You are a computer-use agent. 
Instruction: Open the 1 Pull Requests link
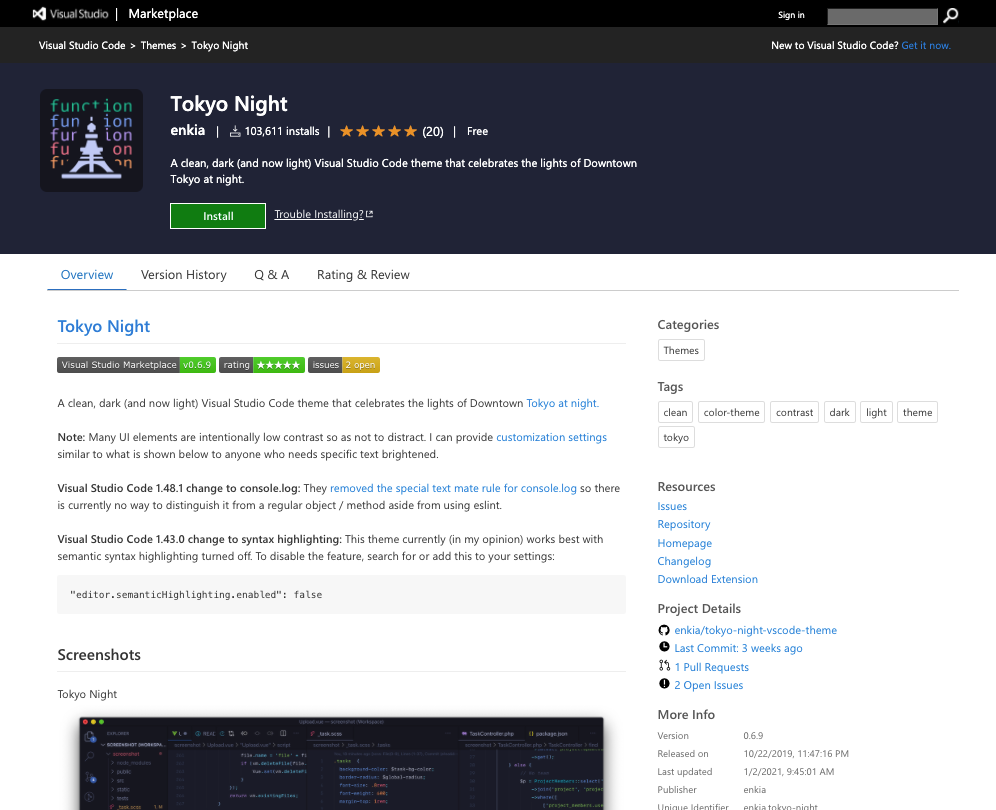711,667
